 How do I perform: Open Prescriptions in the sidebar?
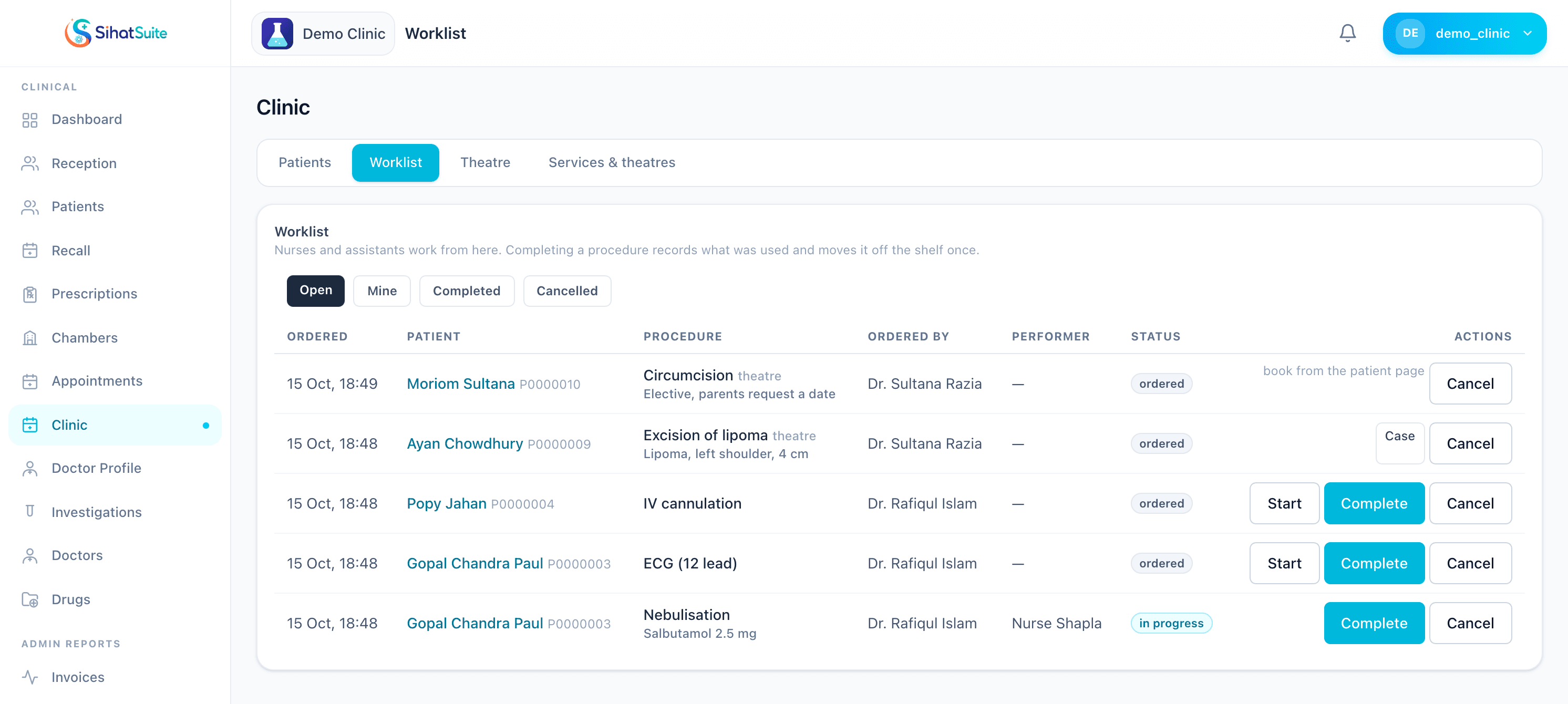click(x=115, y=294)
